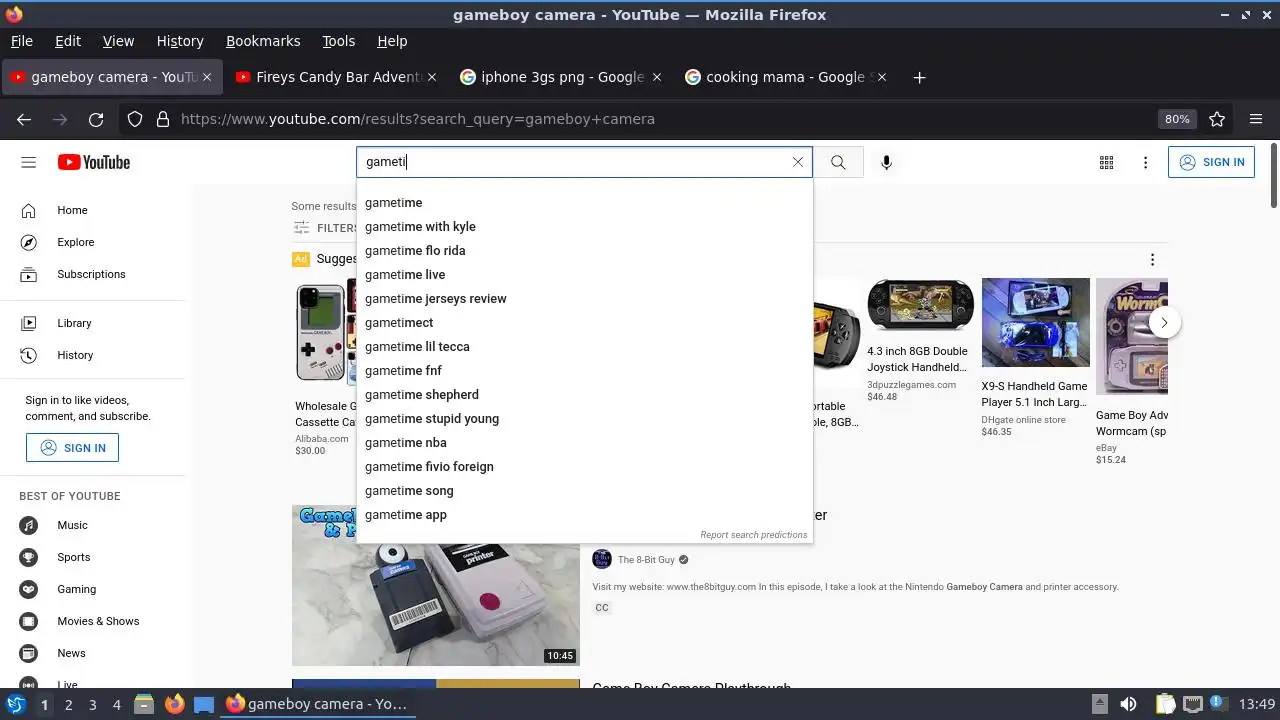Viewport: 1280px width, 720px height.
Task: Switch to cooking mama Google tab
Action: (x=786, y=77)
